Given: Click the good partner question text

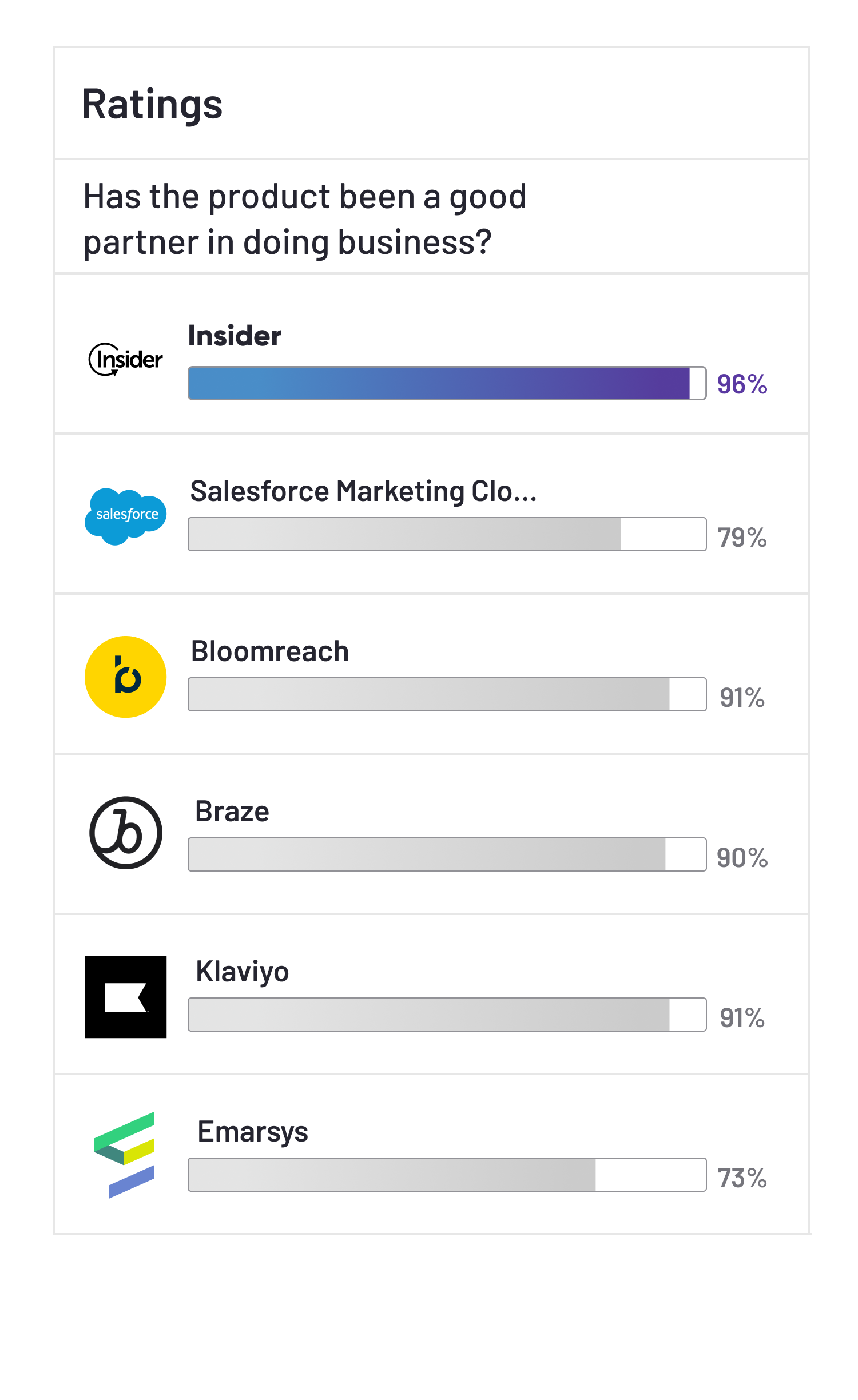Looking at the screenshot, I should click(x=304, y=219).
